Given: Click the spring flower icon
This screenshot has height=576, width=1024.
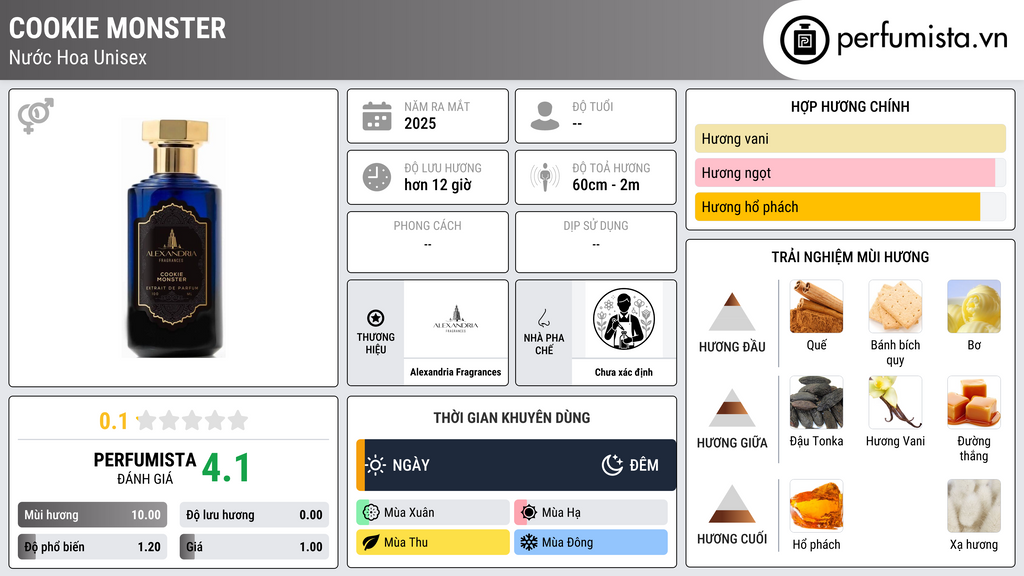Looking at the screenshot, I should click(x=371, y=513).
